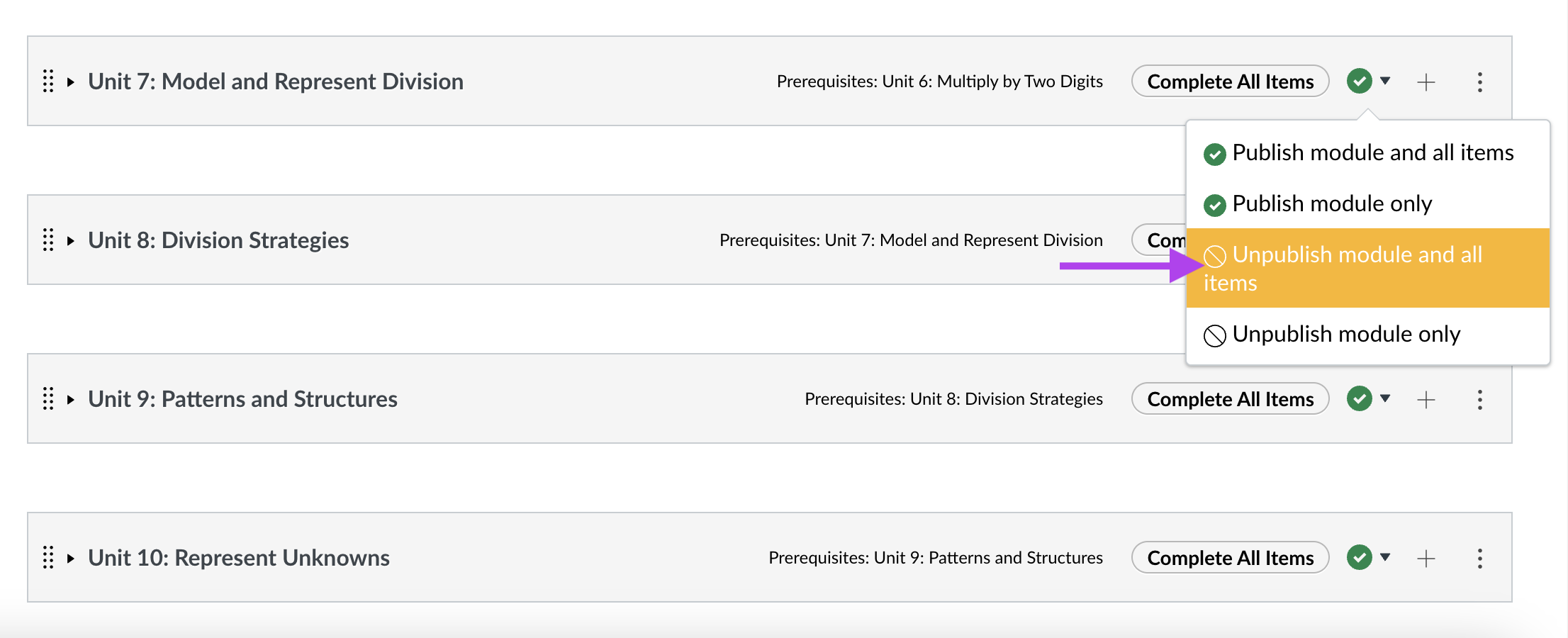Toggle Unit 7 published status checkmark

(1360, 81)
